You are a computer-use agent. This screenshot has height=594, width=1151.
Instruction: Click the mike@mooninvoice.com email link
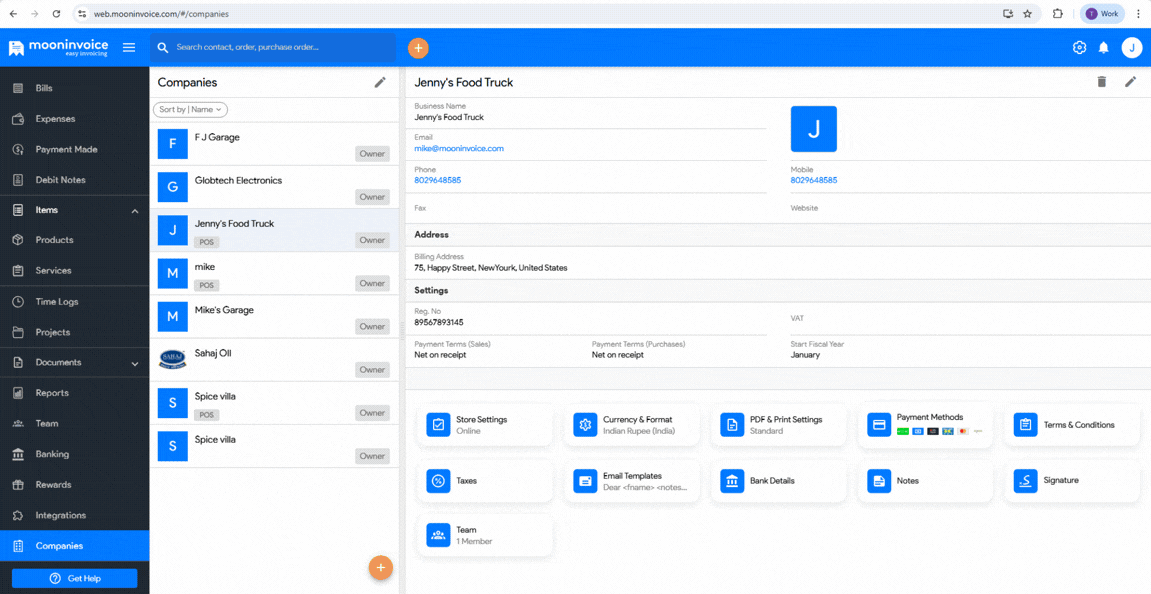pyautogui.click(x=459, y=148)
